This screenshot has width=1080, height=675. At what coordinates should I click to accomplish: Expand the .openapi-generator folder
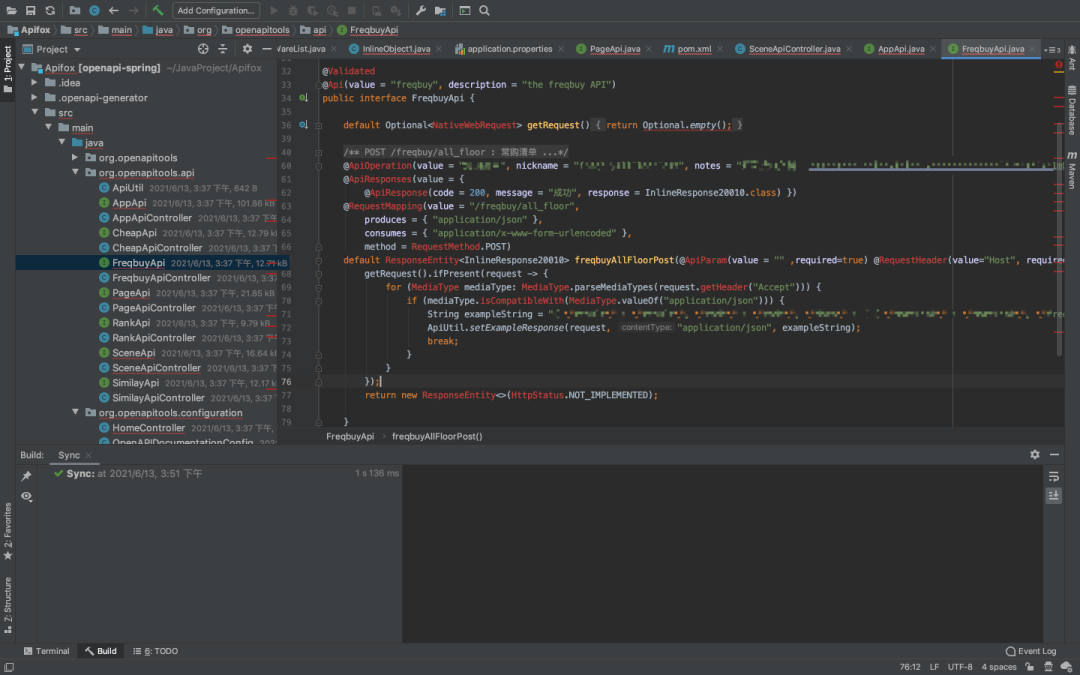click(x=35, y=98)
